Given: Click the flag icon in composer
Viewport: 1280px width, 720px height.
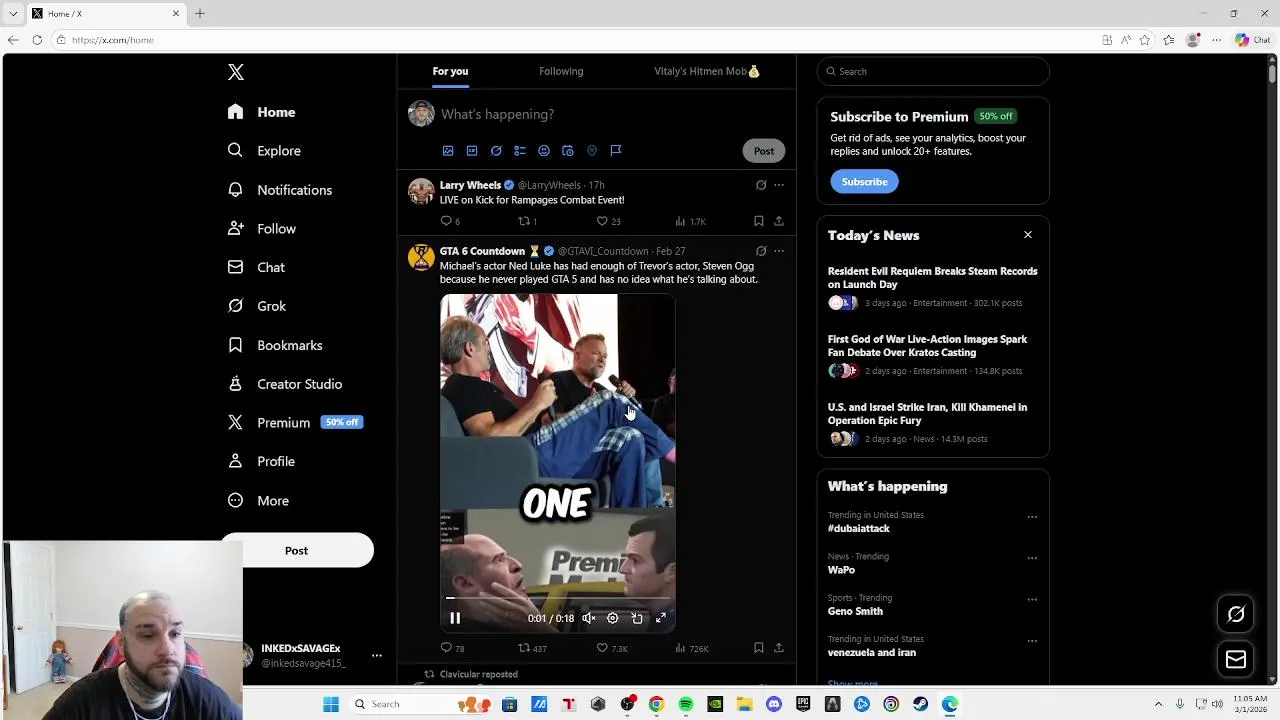Looking at the screenshot, I should click(616, 151).
